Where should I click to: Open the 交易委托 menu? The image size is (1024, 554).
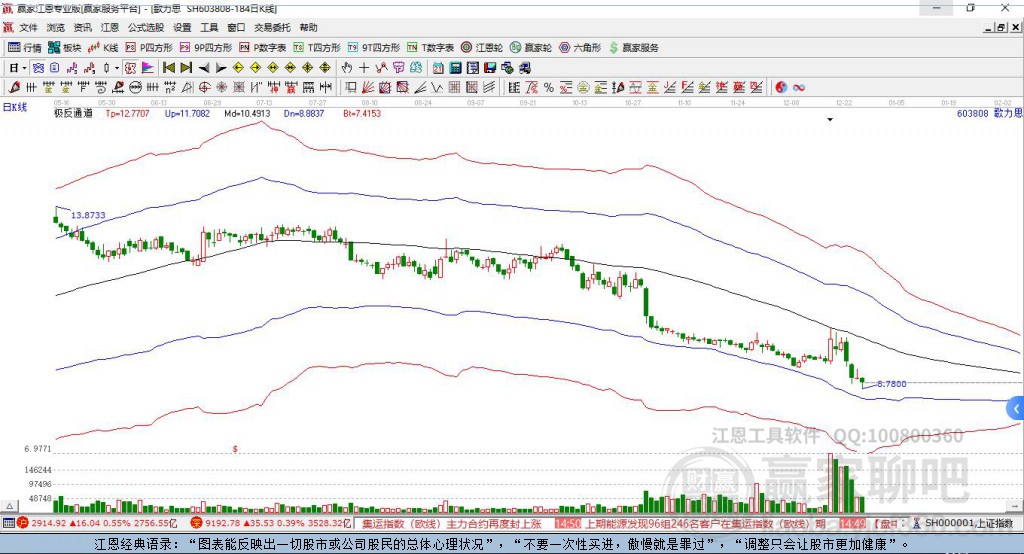coord(272,27)
